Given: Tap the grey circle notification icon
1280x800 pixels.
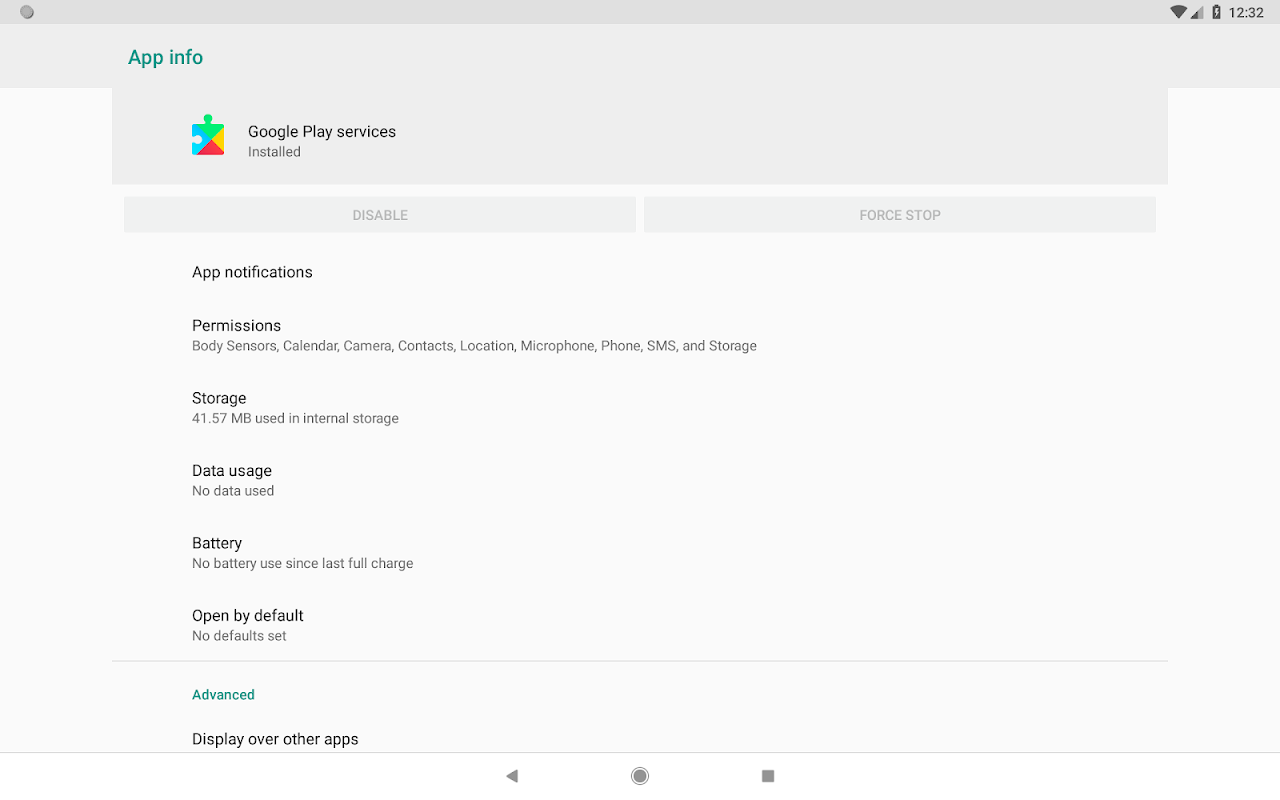Looking at the screenshot, I should tap(27, 12).
